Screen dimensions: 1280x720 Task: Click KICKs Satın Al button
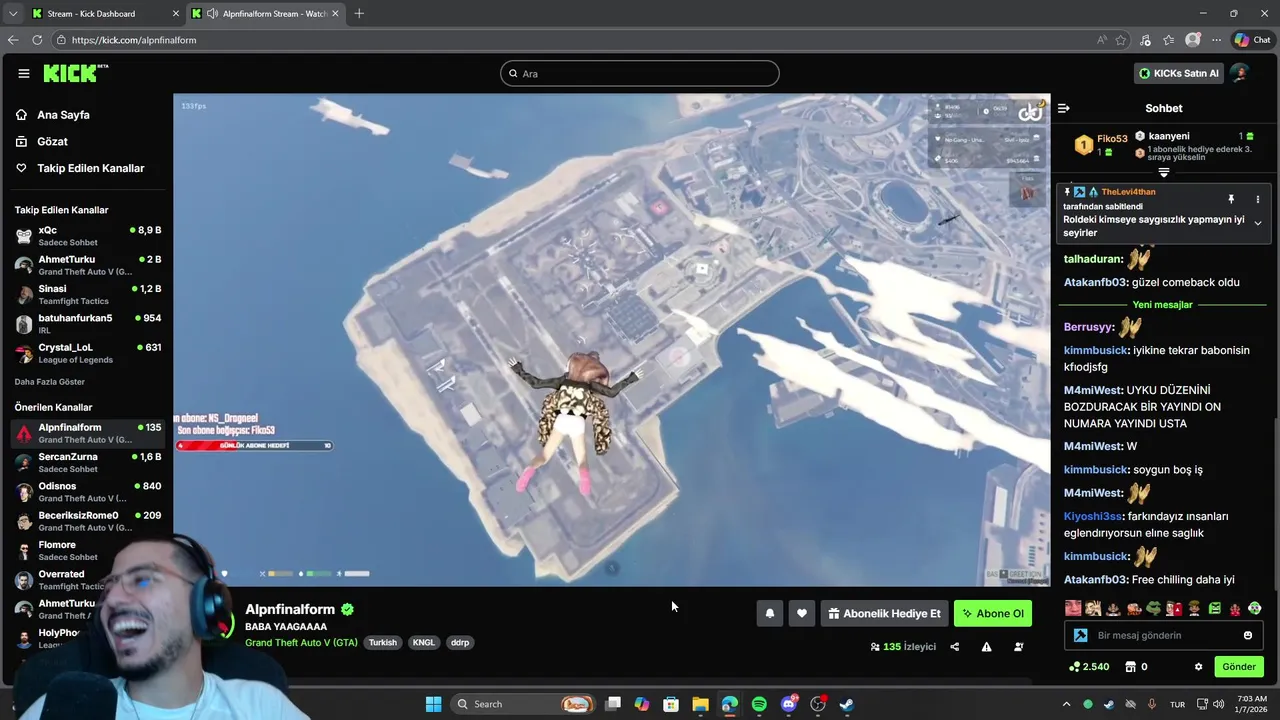(1180, 73)
